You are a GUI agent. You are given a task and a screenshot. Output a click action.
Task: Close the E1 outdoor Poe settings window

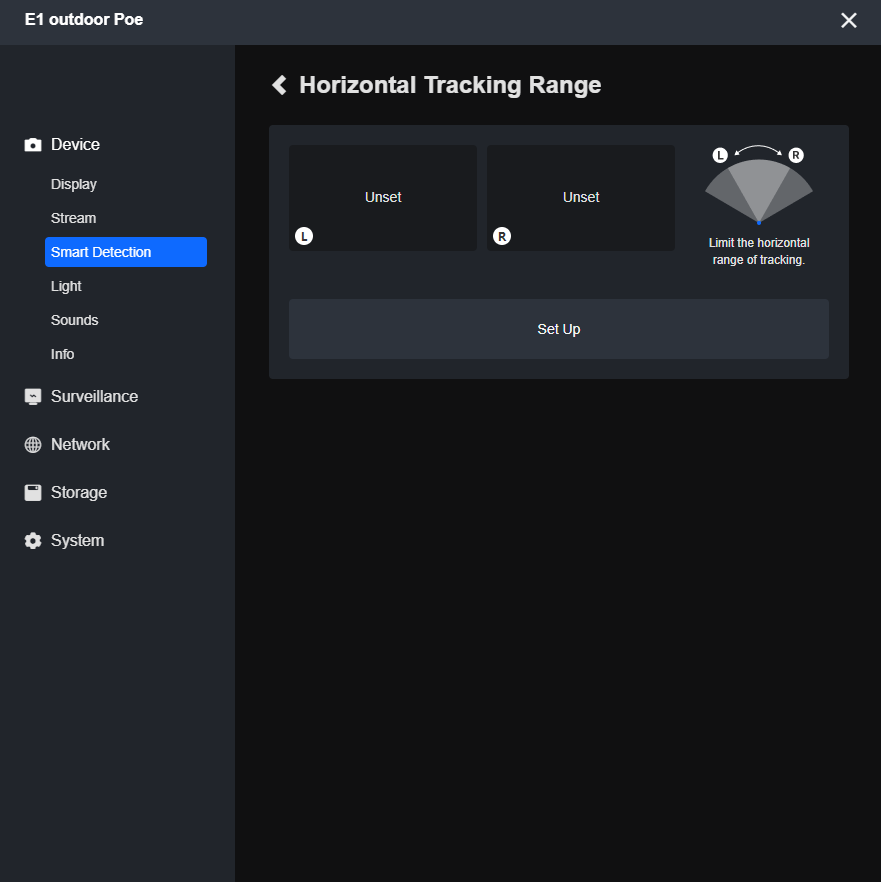click(x=848, y=20)
